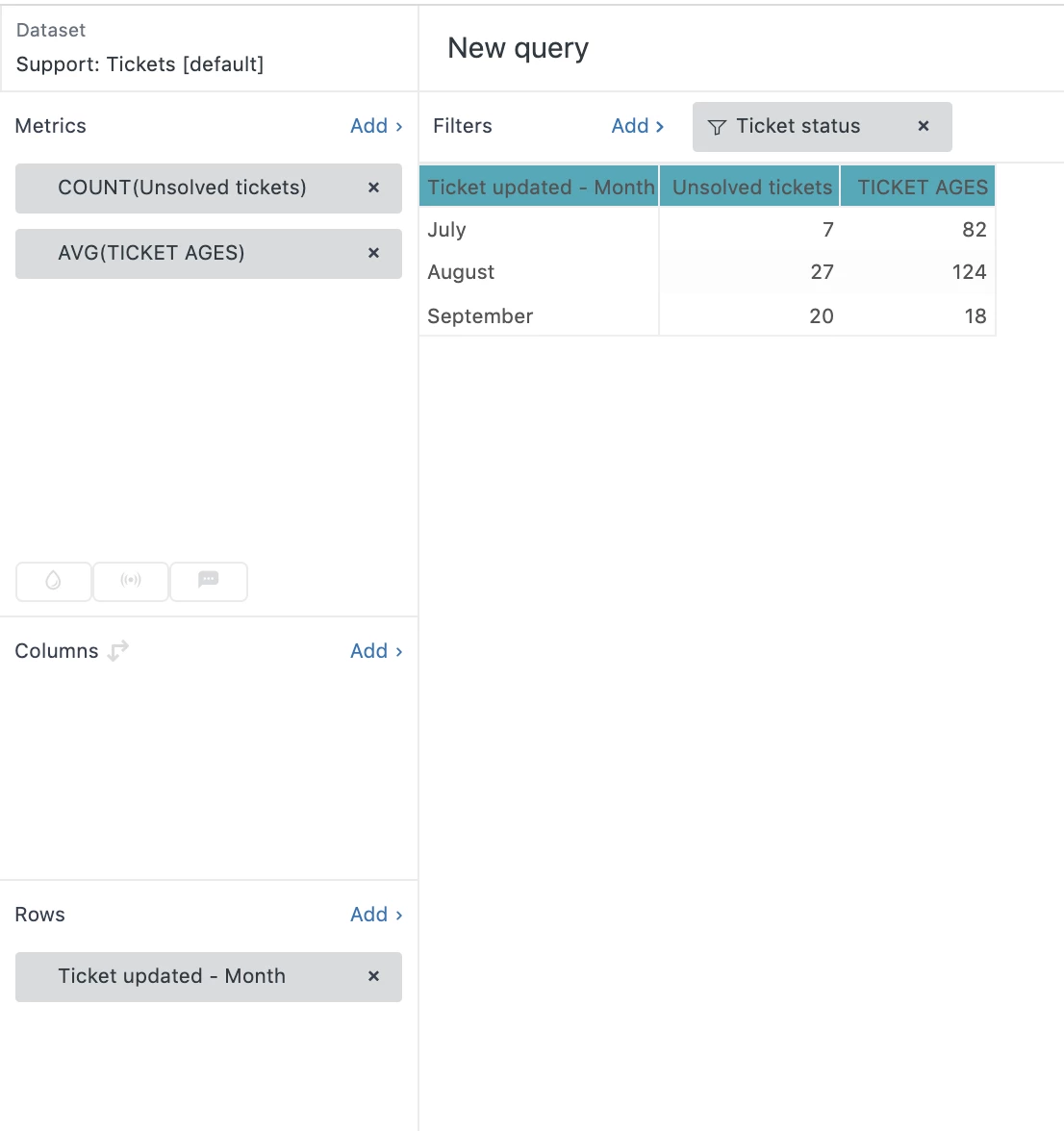The width and height of the screenshot is (1064, 1131).
Task: Click the Dataset label
Action: 50,31
